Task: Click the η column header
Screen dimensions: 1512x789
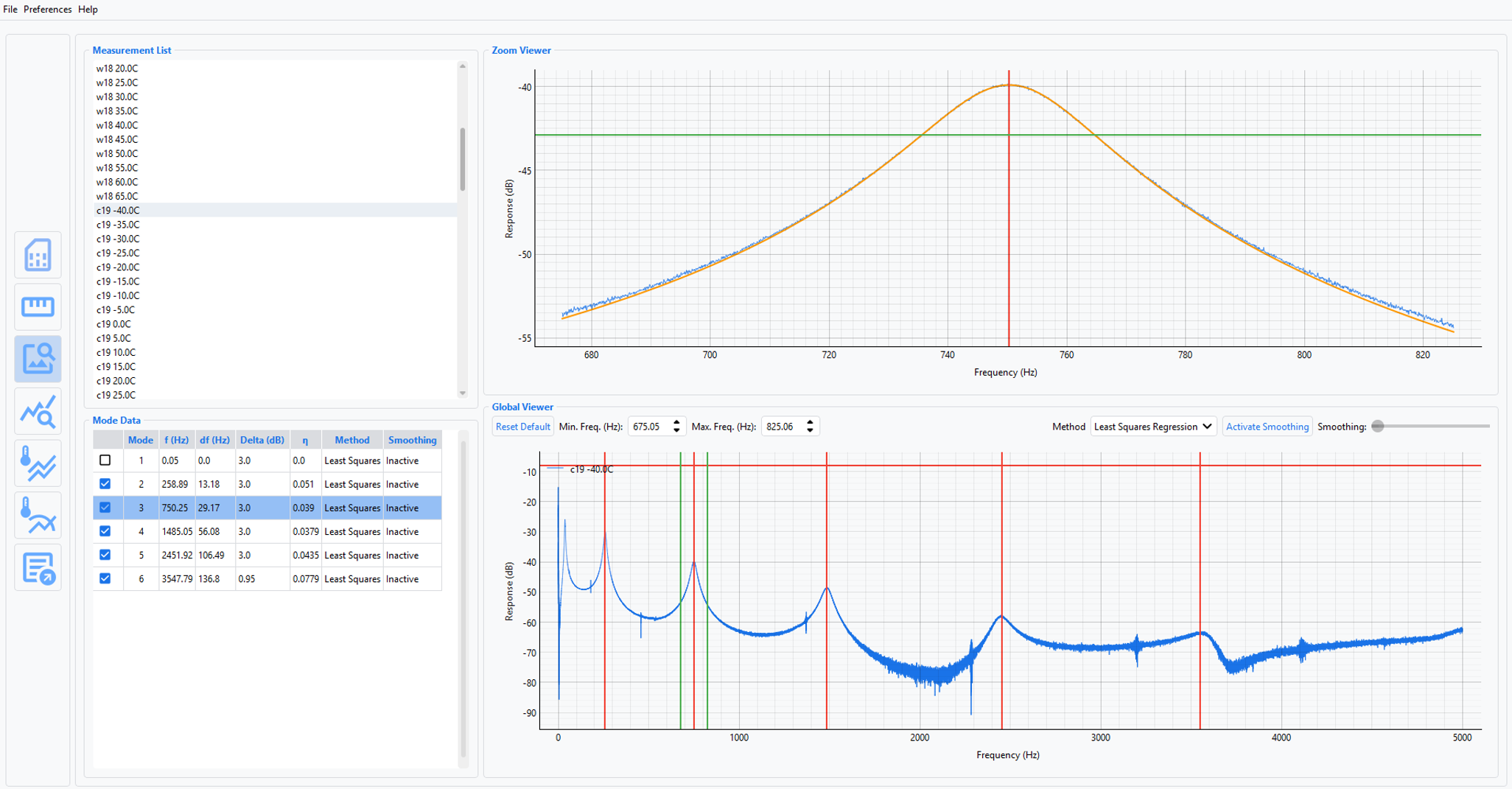Action: click(x=306, y=440)
